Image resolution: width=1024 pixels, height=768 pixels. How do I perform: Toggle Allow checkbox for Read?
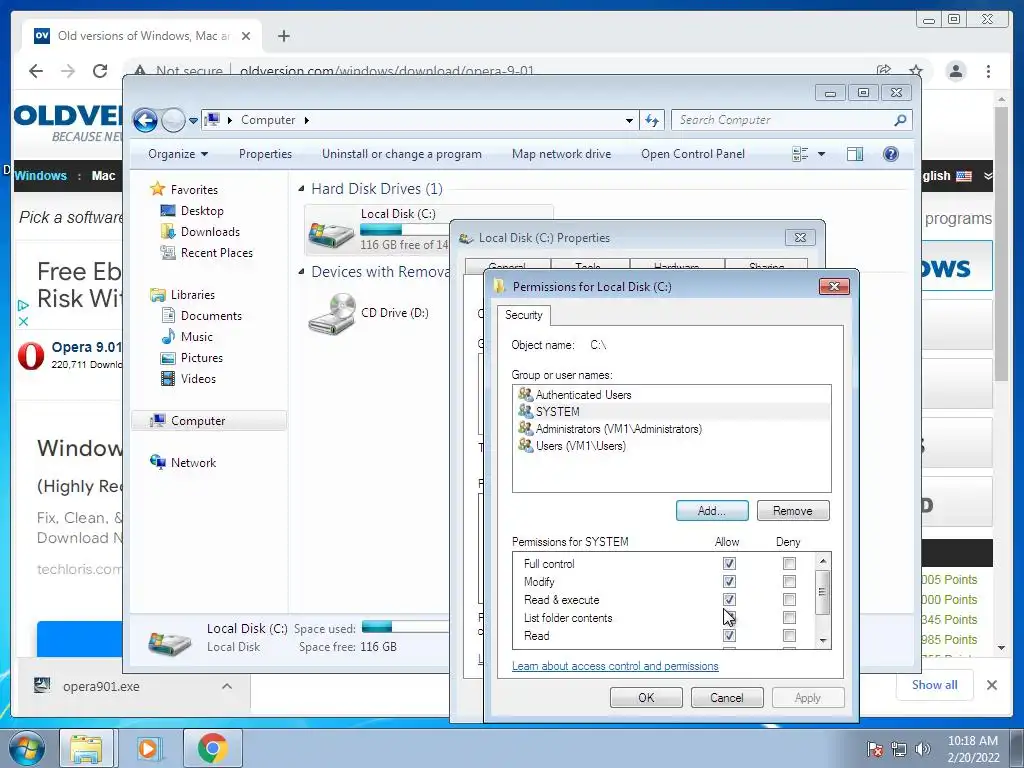(729, 635)
